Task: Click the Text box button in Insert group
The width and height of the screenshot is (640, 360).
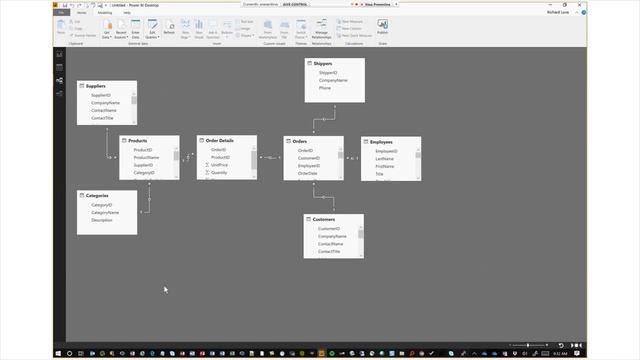Action: pos(244,22)
